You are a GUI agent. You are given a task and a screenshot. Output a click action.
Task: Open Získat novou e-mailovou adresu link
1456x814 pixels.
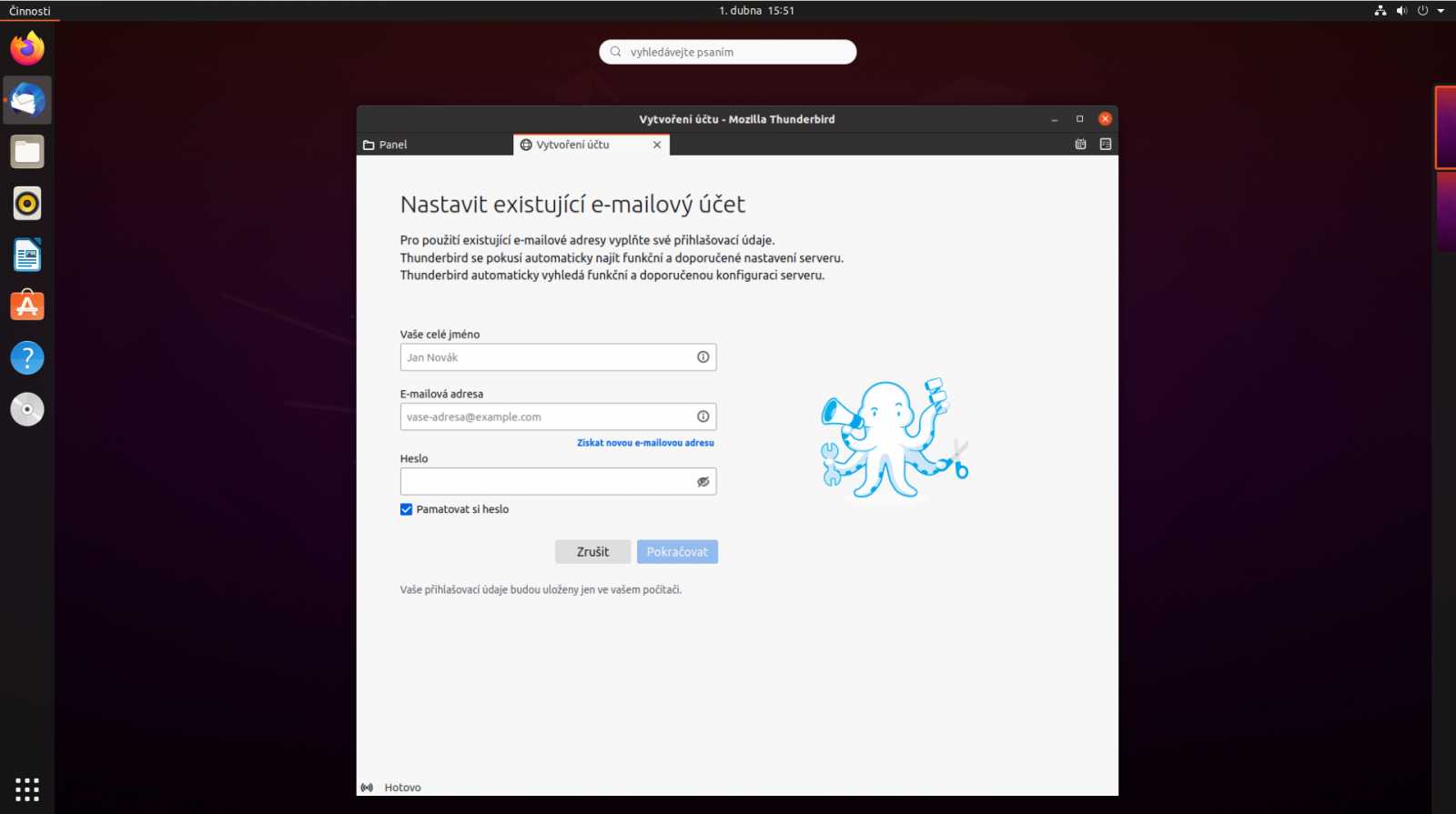[x=645, y=443]
